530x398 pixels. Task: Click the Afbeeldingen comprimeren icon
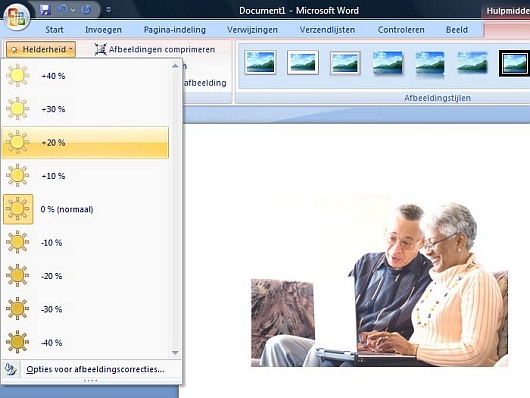100,49
